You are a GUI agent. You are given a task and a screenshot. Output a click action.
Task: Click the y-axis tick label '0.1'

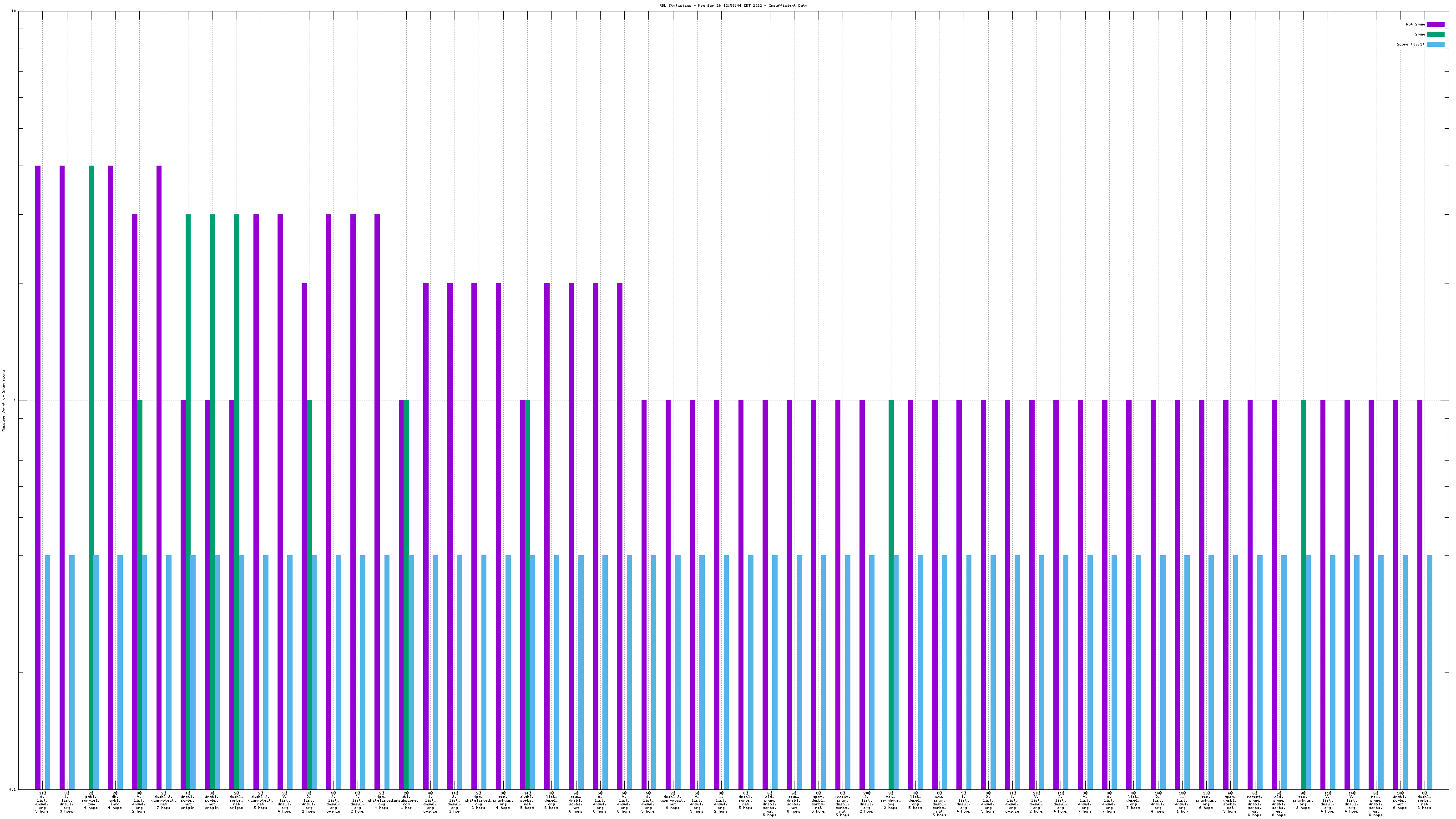click(x=12, y=789)
